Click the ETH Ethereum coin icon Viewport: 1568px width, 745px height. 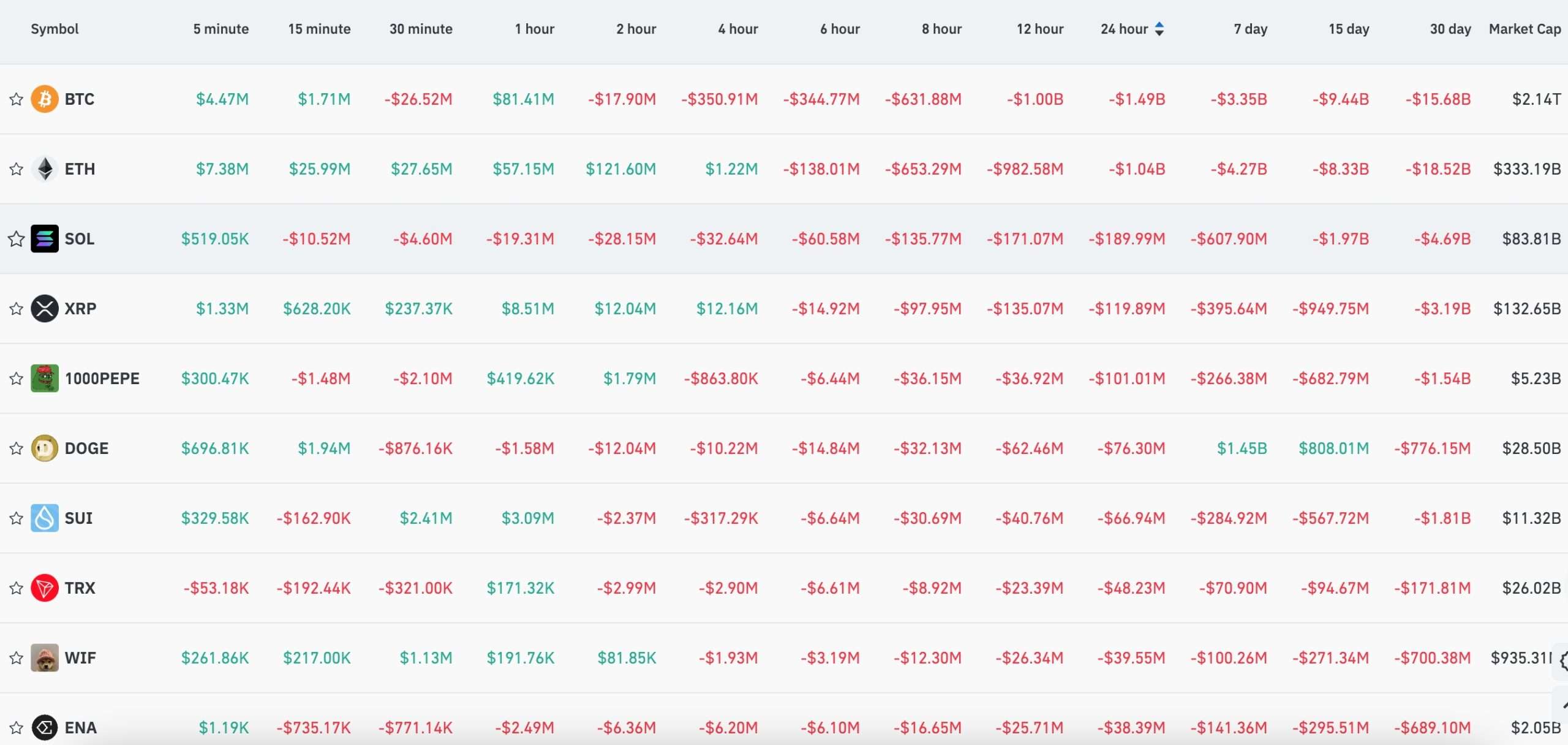[x=45, y=168]
